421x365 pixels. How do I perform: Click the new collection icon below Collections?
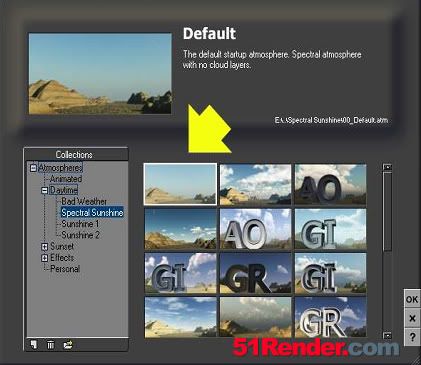tap(33, 344)
